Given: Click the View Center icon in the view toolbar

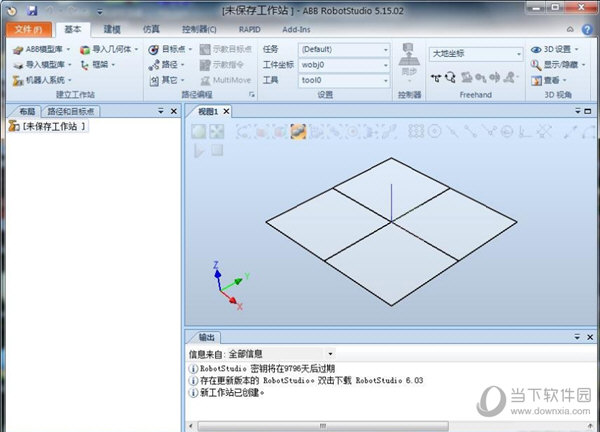Looking at the screenshot, I should pyautogui.click(x=217, y=132).
